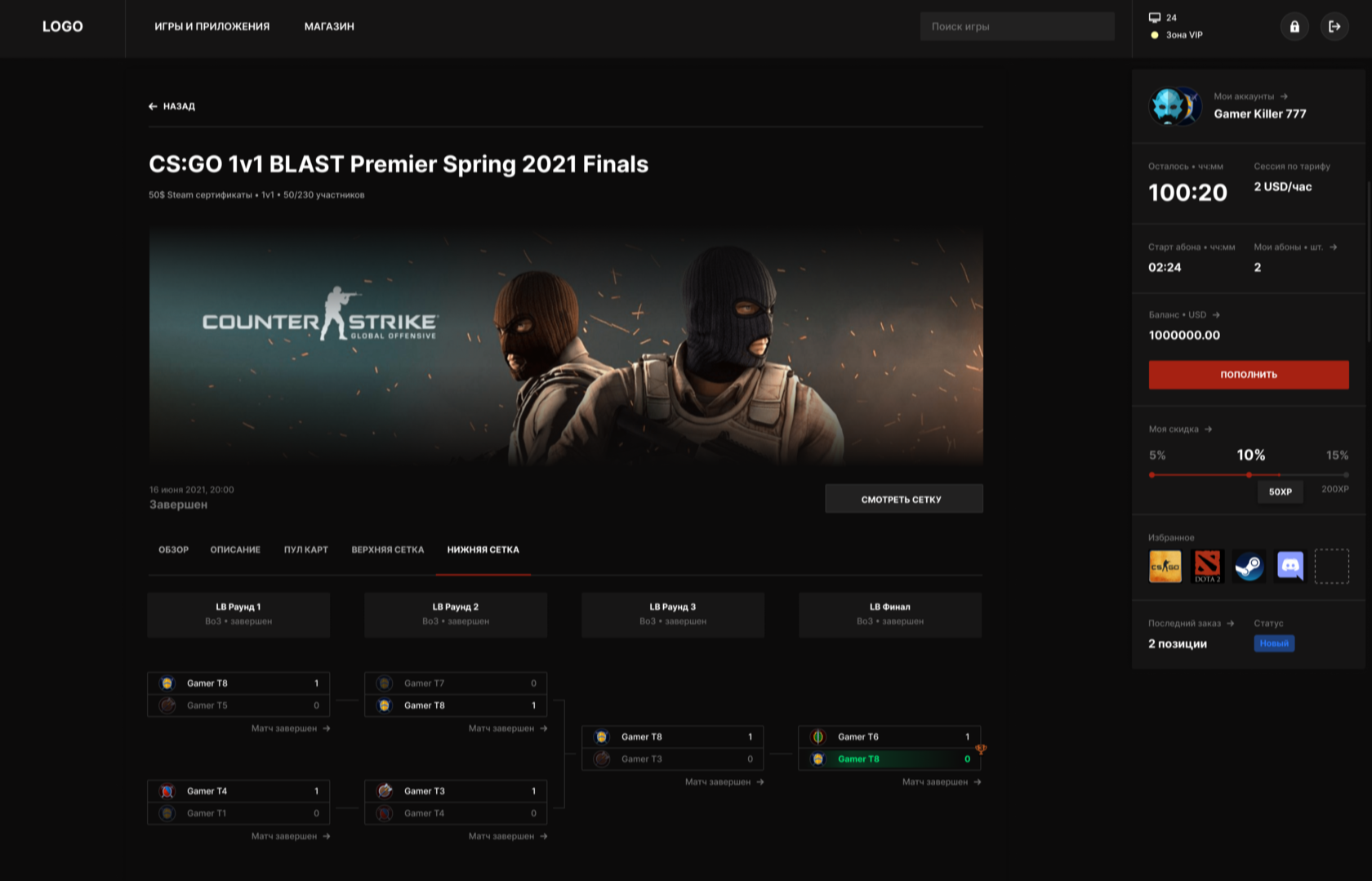Viewport: 1372px width, 881px height.
Task: Click the LB Финал column header
Action: pyautogui.click(x=890, y=615)
